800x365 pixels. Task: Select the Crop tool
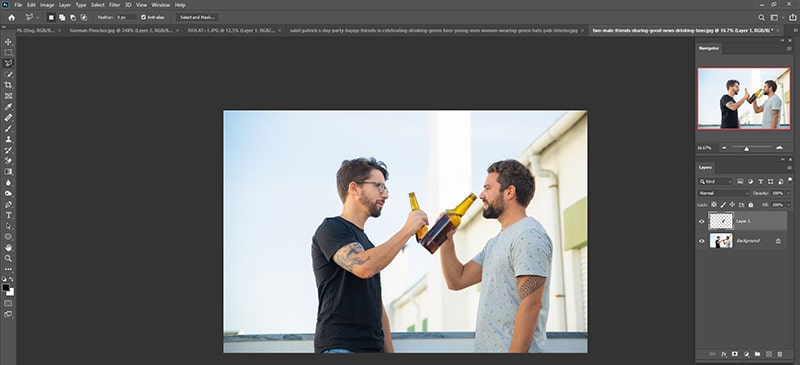[8, 85]
